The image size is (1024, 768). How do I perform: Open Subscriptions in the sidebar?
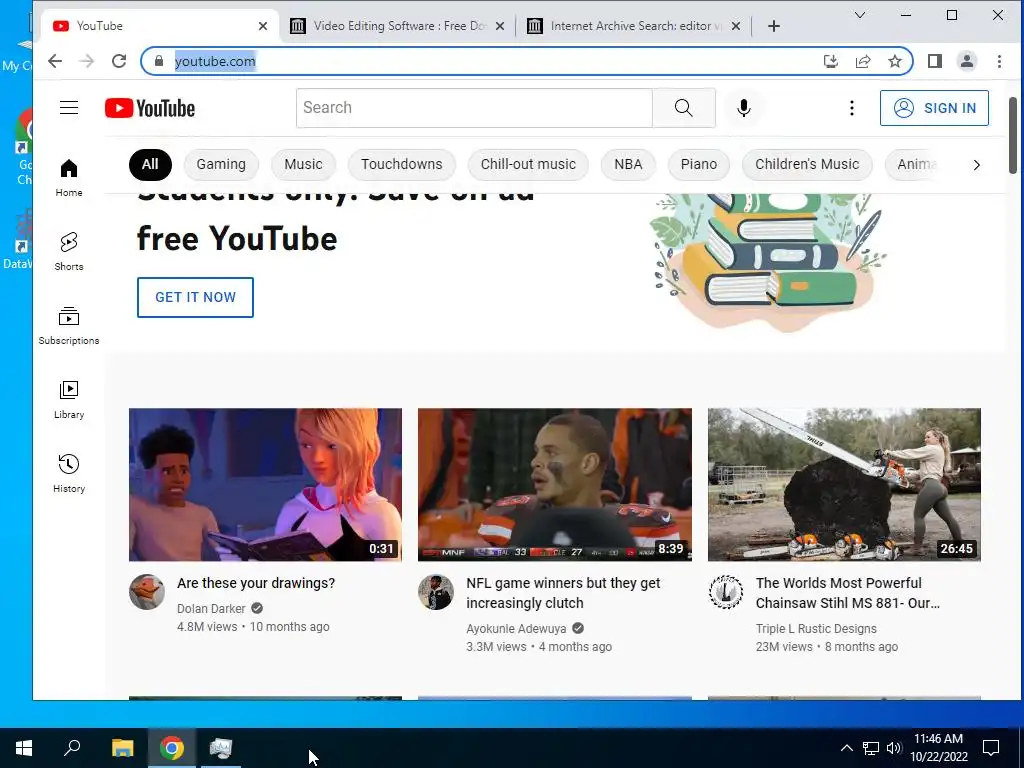[x=69, y=326]
